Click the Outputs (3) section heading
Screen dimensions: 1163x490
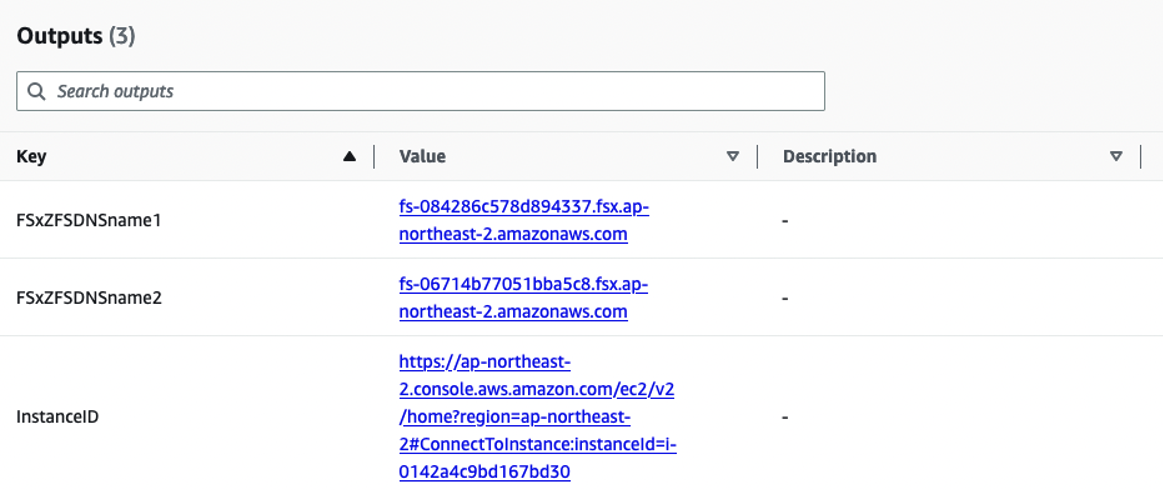pos(76,36)
